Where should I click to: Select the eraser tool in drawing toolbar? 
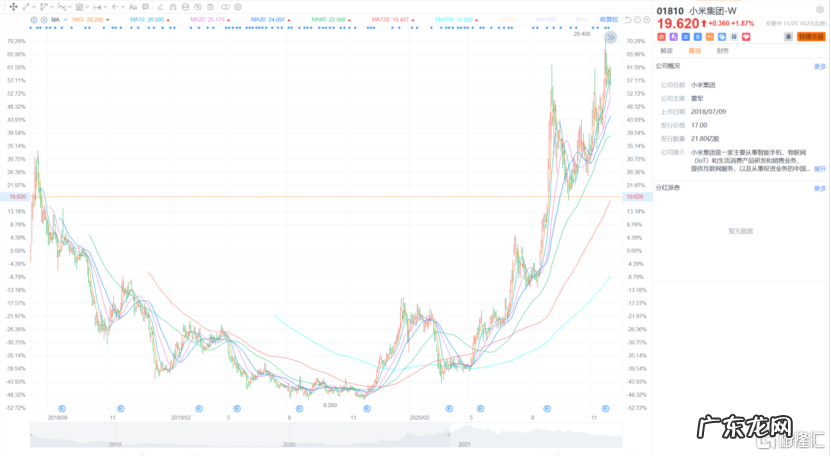tap(161, 7)
